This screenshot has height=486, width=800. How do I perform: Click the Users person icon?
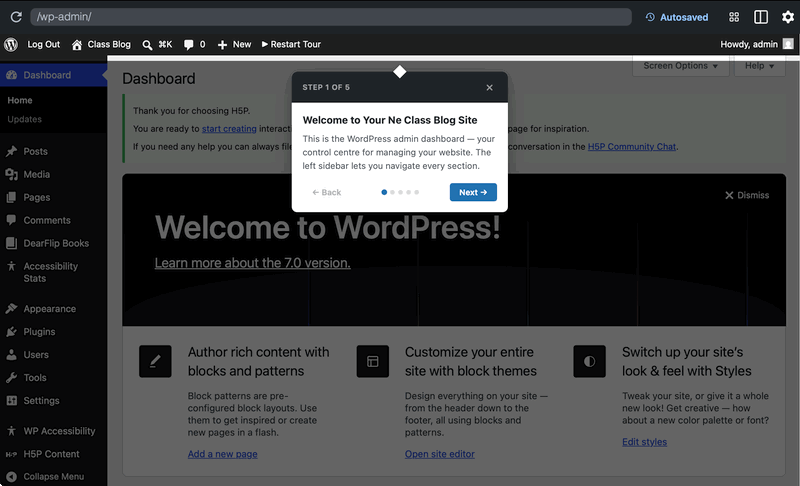[11, 354]
